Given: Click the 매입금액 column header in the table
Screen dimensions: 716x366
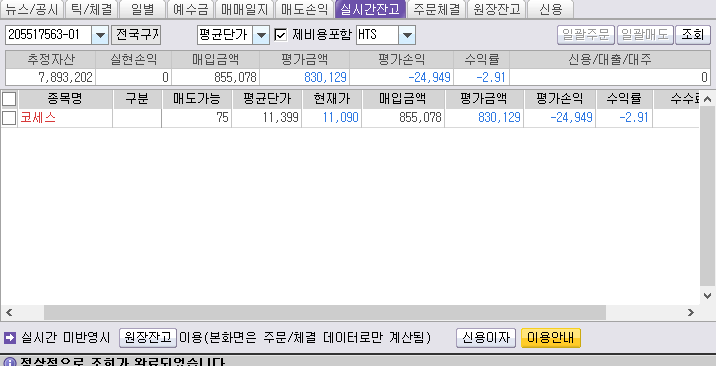Looking at the screenshot, I should 403,99.
